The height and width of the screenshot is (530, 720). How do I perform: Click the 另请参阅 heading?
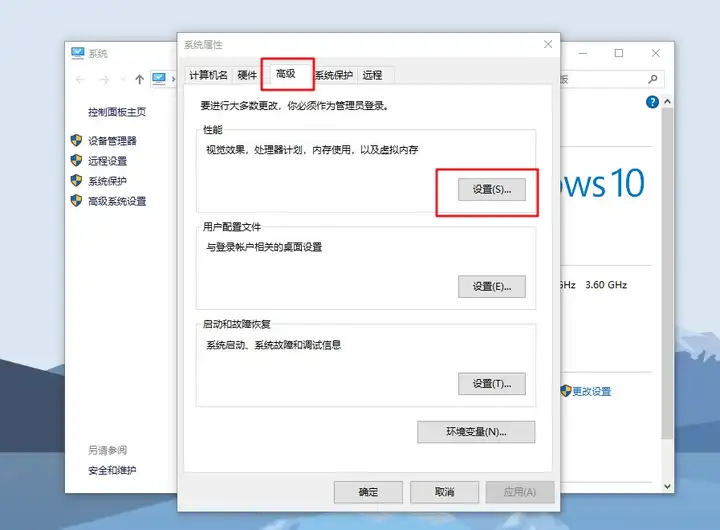pyautogui.click(x=107, y=450)
